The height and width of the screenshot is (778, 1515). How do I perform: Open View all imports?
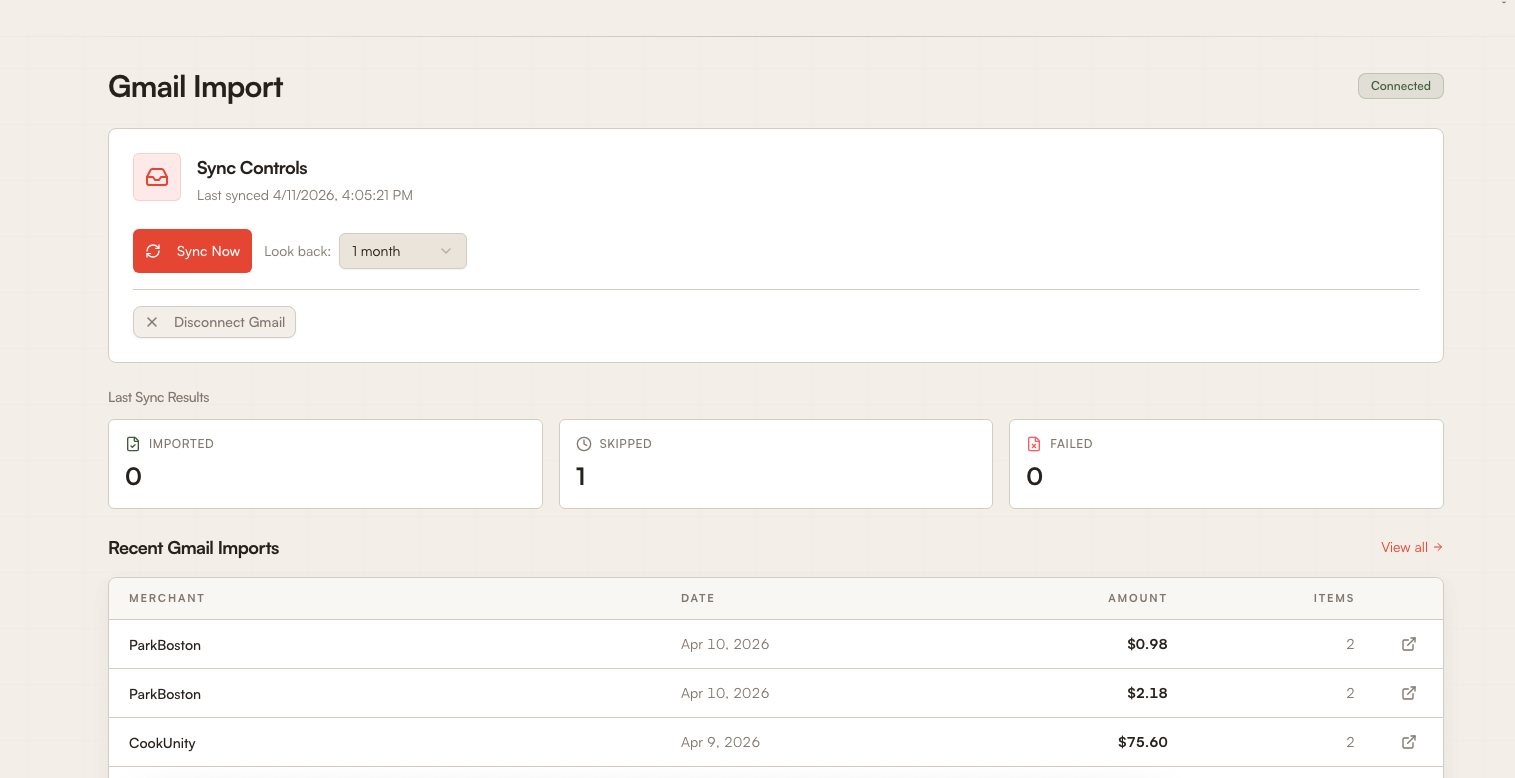click(1411, 547)
